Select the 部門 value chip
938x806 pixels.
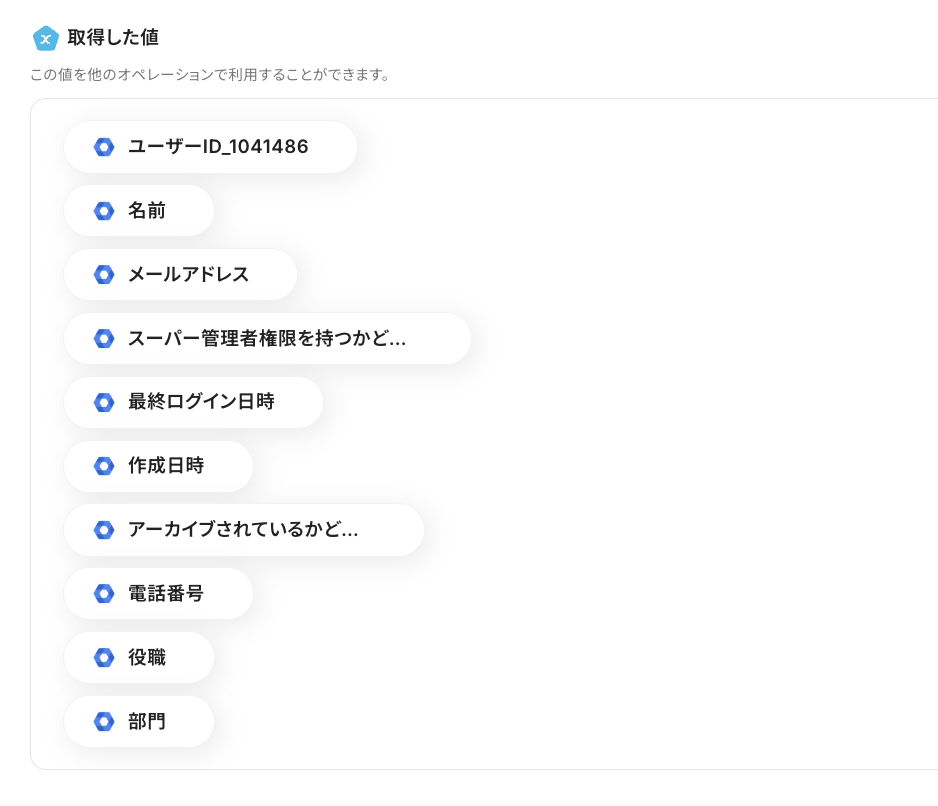147,721
